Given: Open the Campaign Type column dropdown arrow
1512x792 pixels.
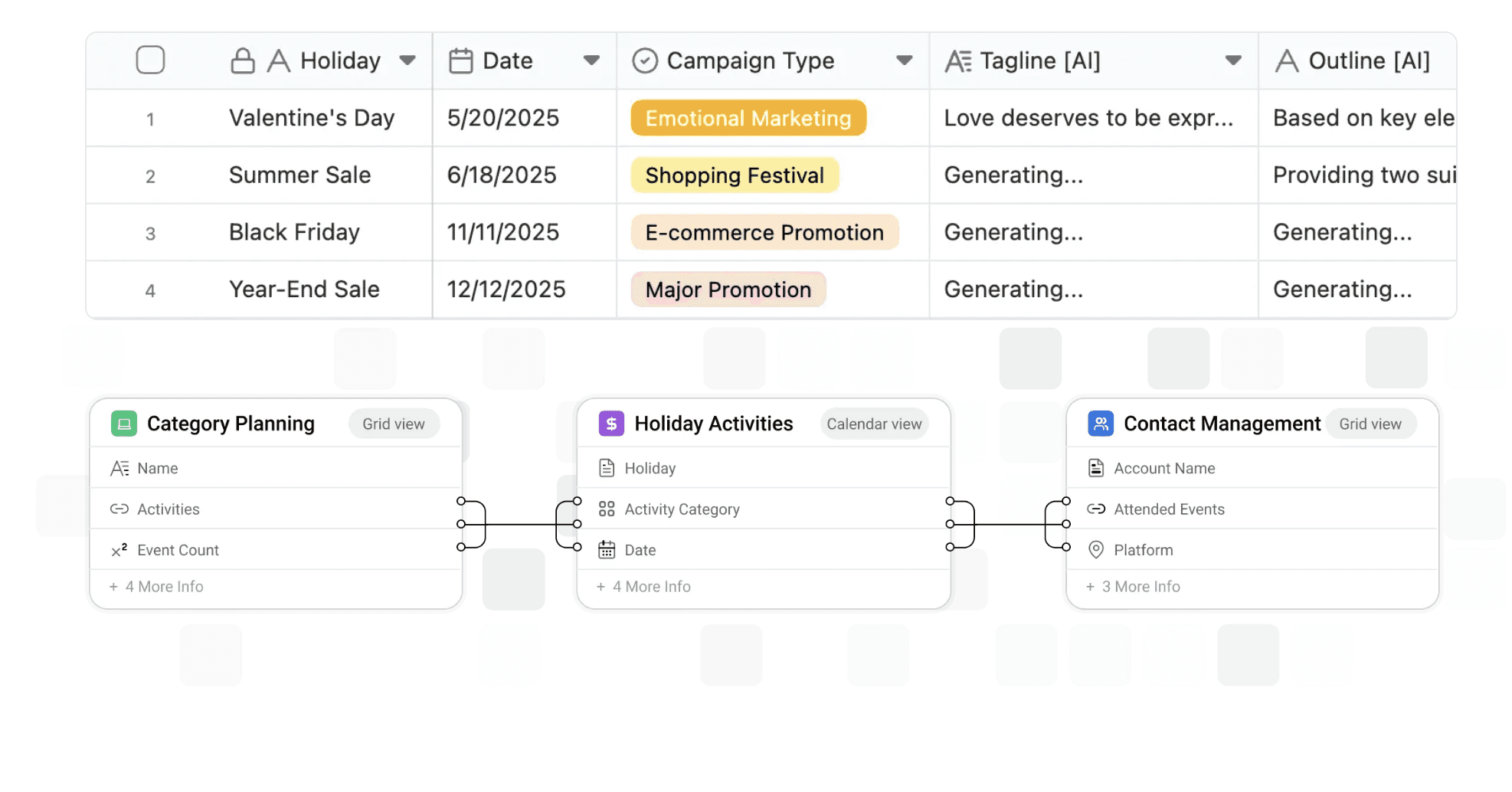Looking at the screenshot, I should click(x=905, y=61).
